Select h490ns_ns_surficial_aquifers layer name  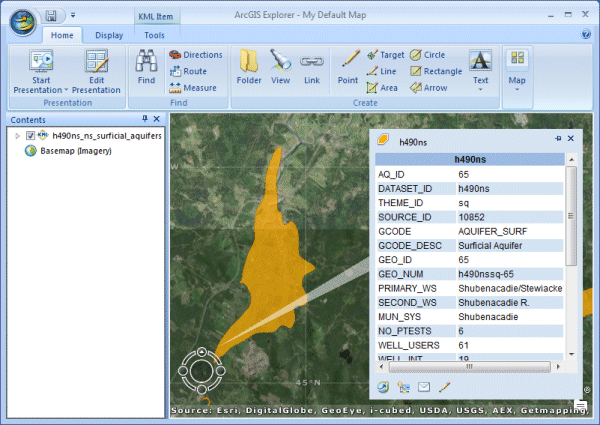tap(107, 136)
